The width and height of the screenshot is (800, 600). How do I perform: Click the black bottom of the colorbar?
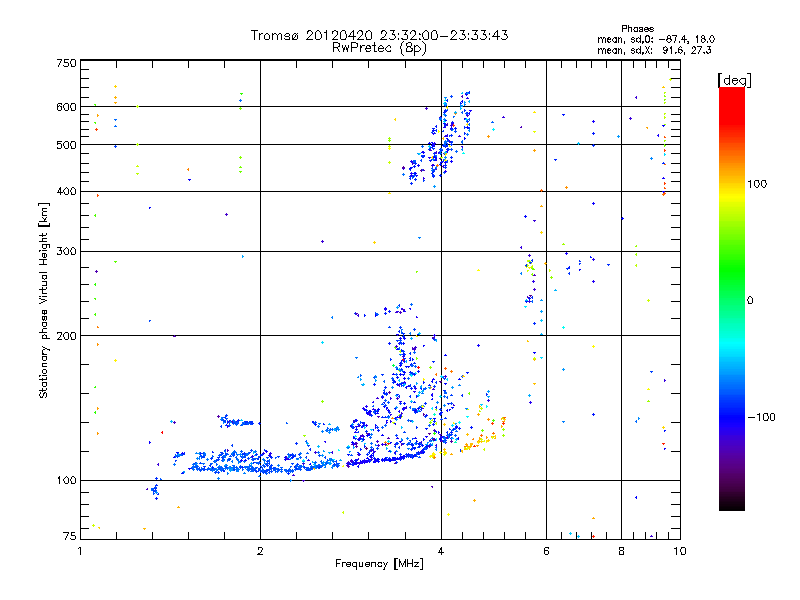coord(732,503)
